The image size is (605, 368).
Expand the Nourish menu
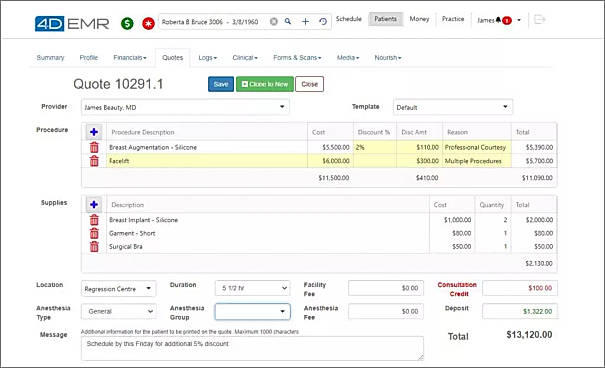[x=388, y=57]
